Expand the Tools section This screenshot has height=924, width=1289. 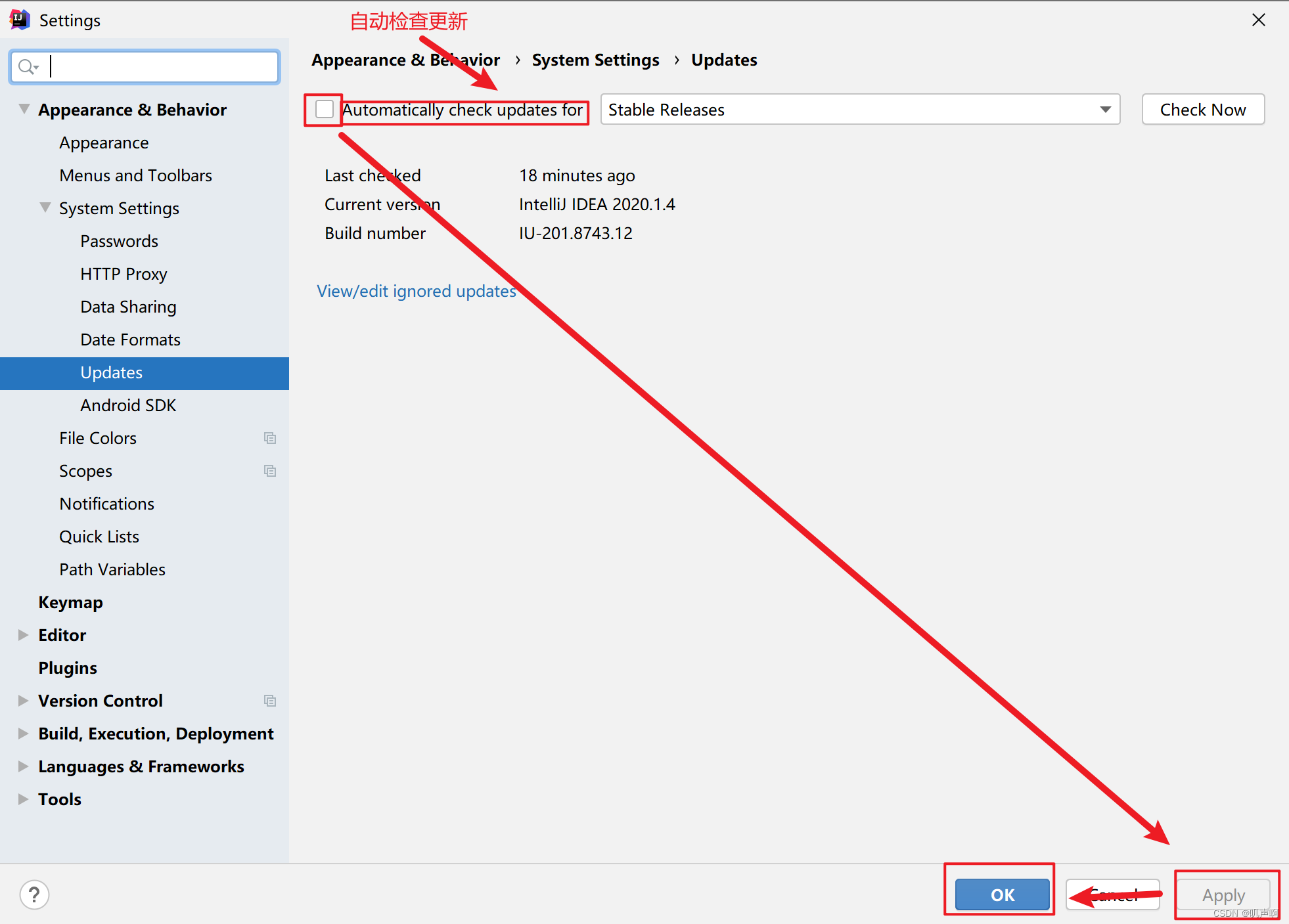pos(23,799)
